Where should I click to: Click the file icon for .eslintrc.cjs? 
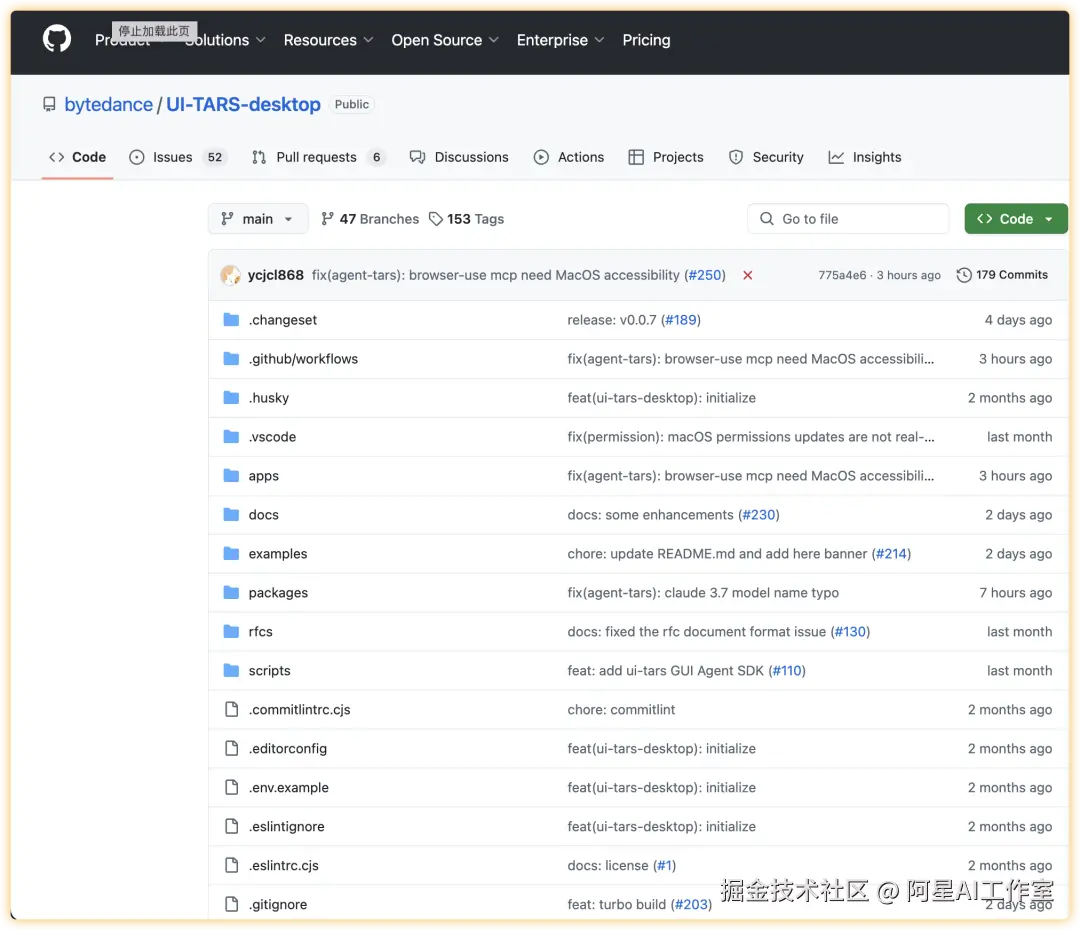pos(232,865)
